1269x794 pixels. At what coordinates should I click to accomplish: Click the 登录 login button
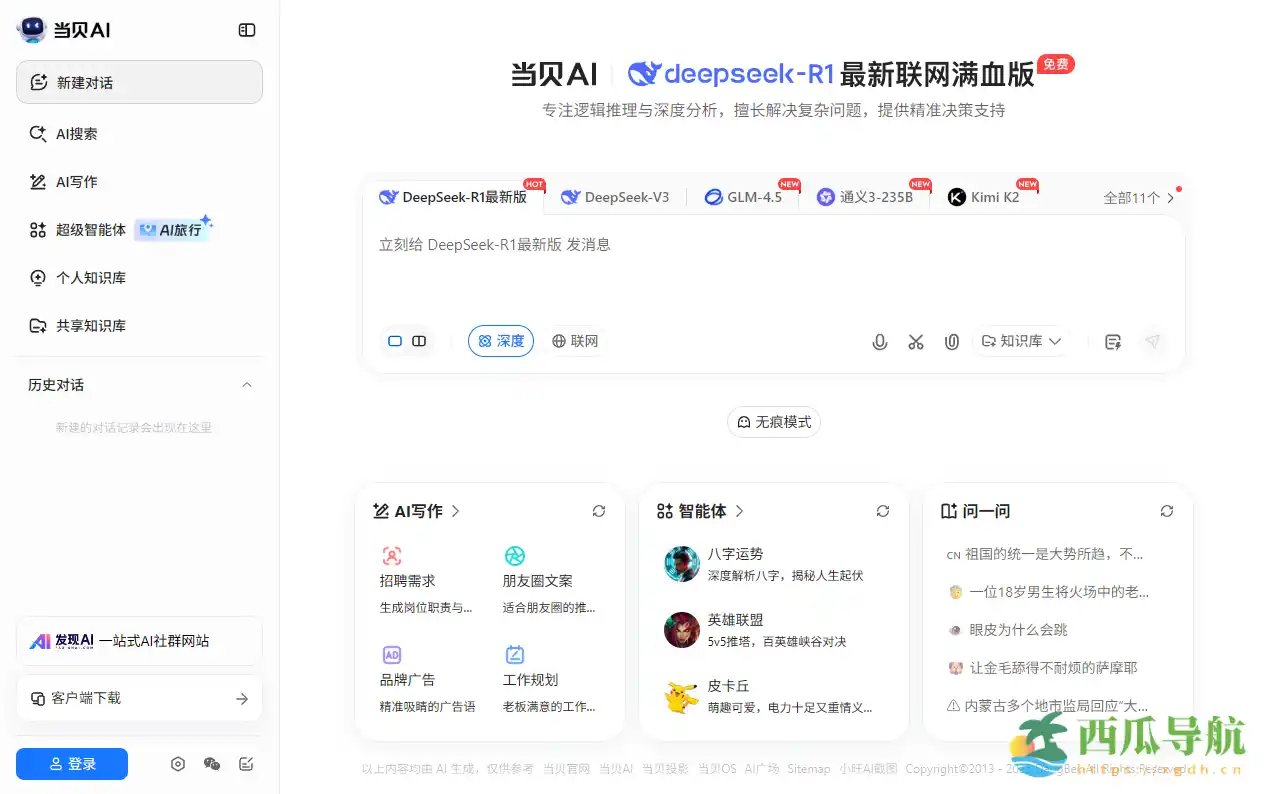pos(71,763)
